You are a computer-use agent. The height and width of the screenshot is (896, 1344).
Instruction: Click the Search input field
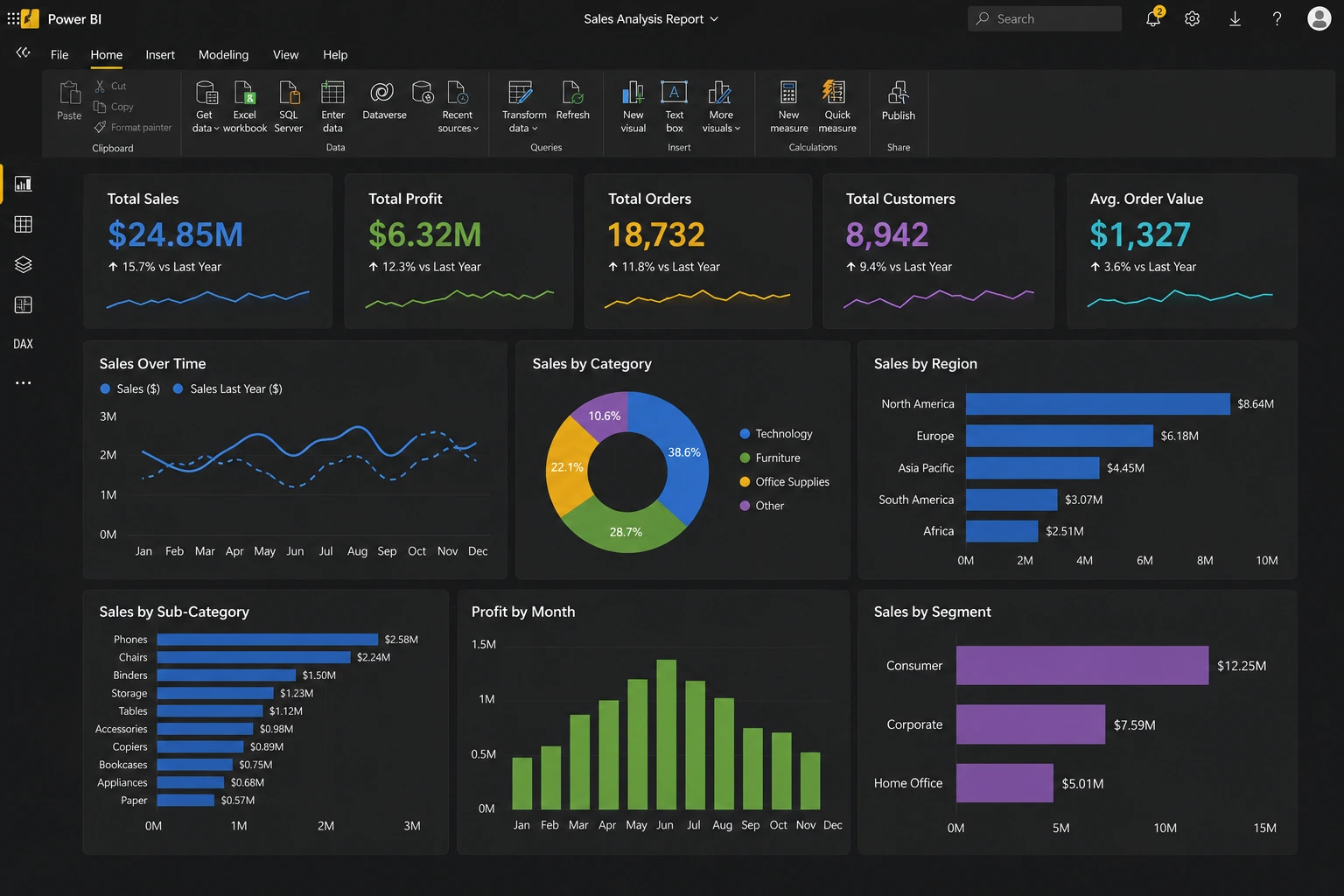pos(1045,18)
